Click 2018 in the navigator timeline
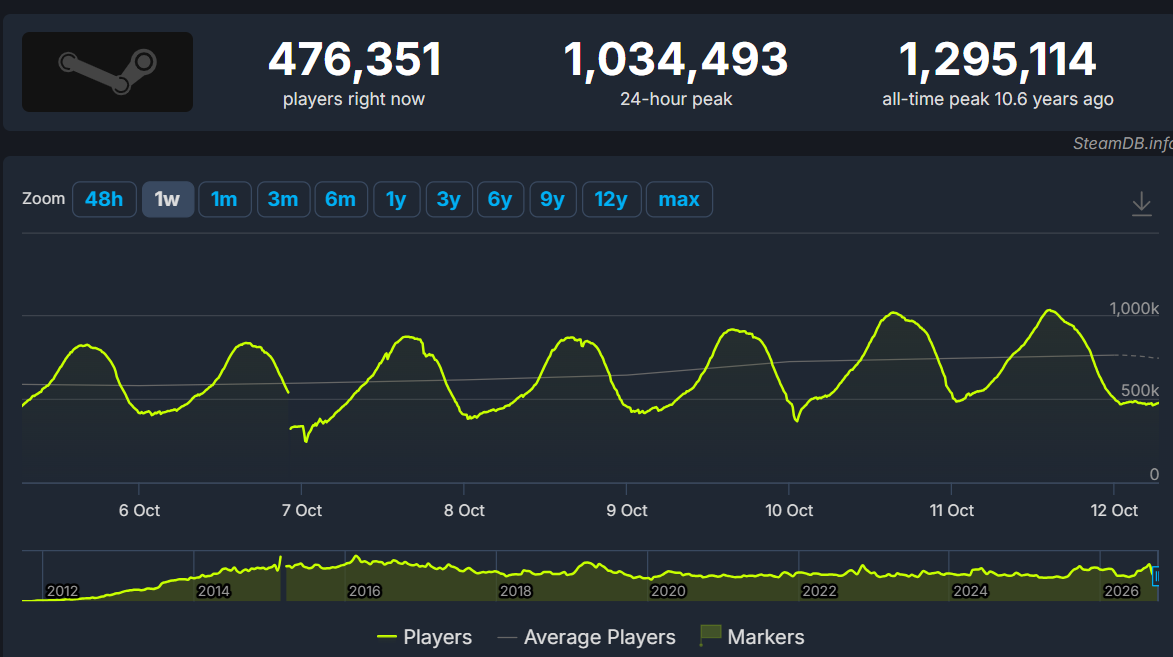 [x=515, y=591]
